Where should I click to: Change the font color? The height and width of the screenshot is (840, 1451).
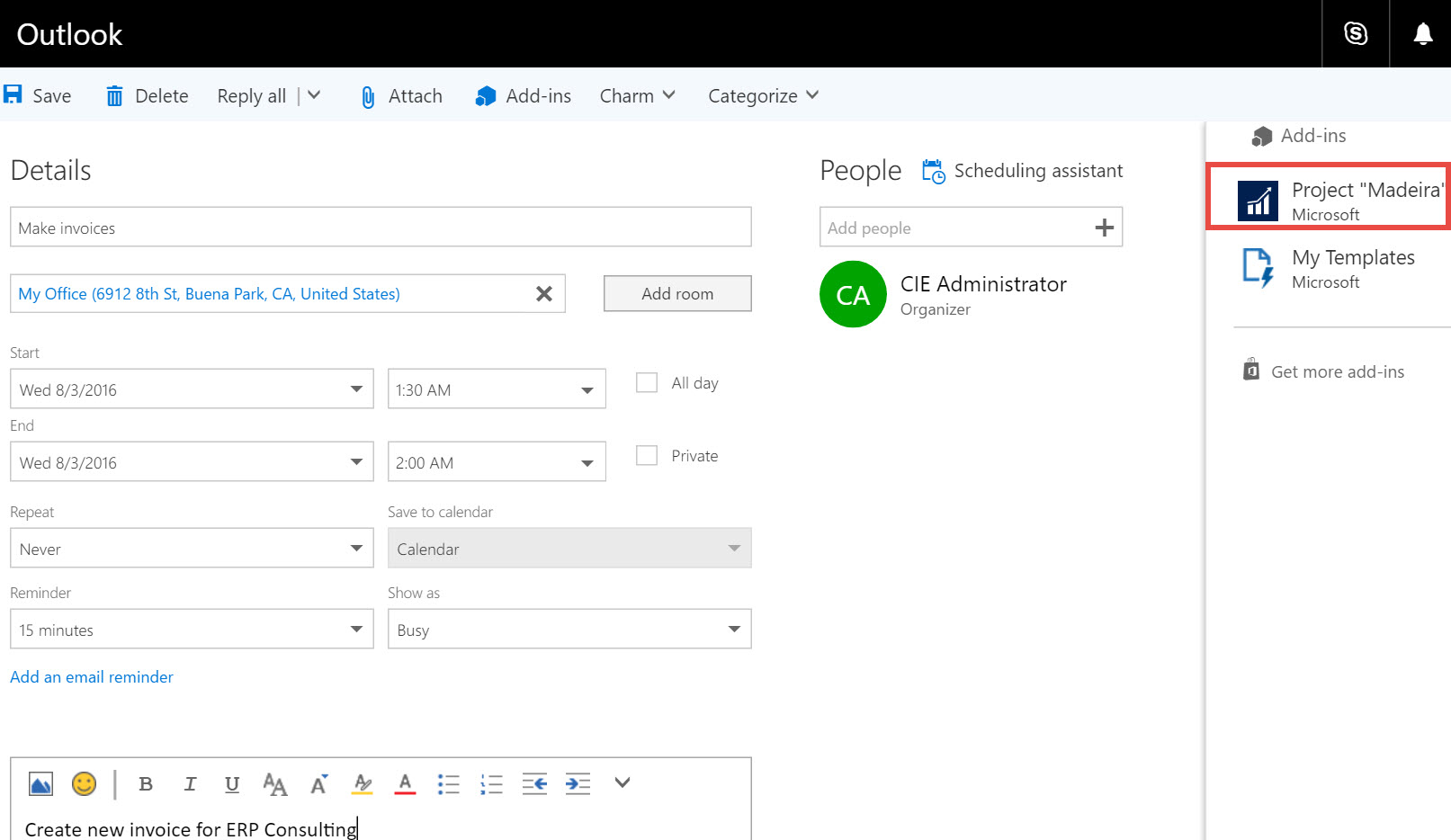click(x=405, y=784)
